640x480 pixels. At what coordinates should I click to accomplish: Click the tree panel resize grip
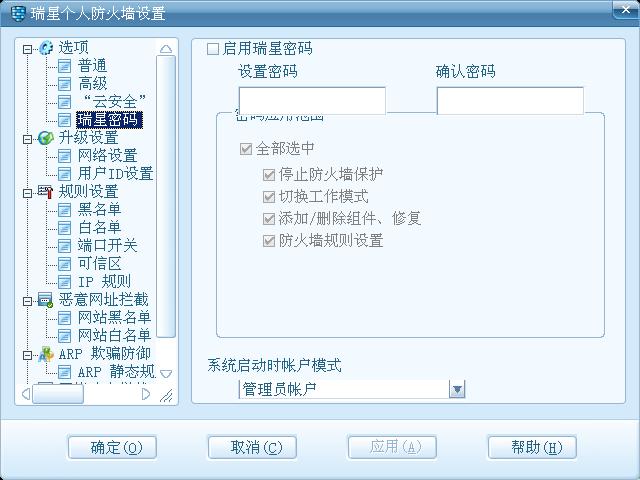(x=166, y=395)
